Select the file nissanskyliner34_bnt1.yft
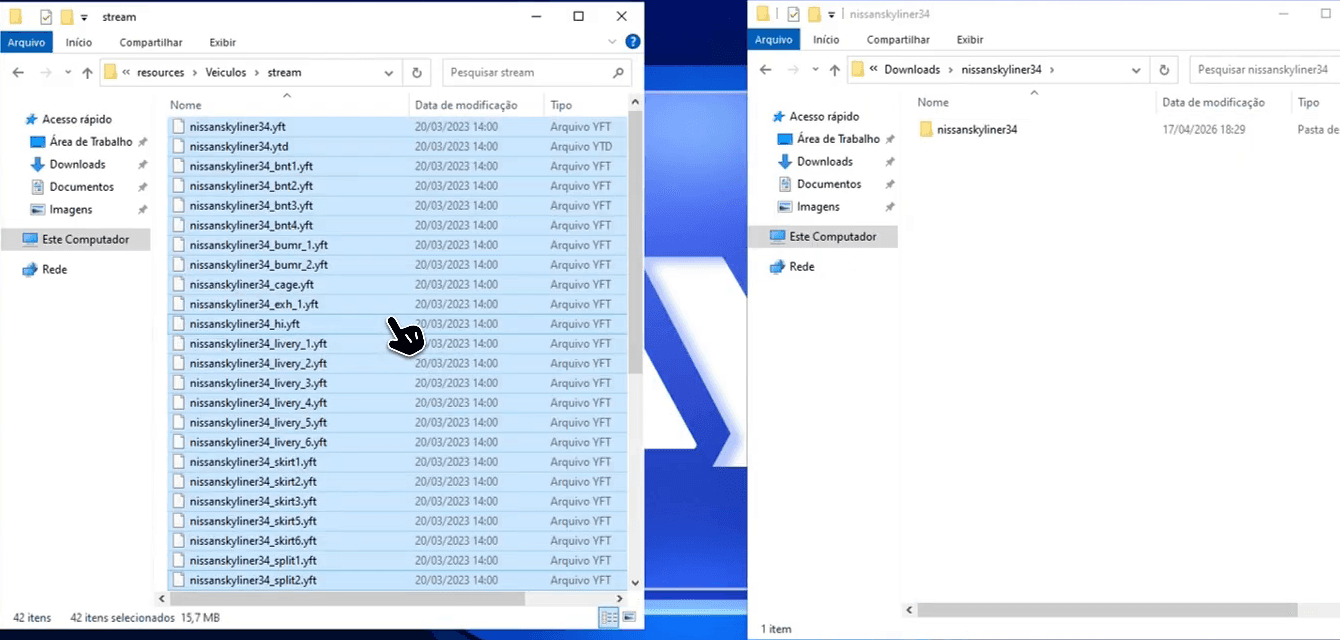 tap(397, 166)
